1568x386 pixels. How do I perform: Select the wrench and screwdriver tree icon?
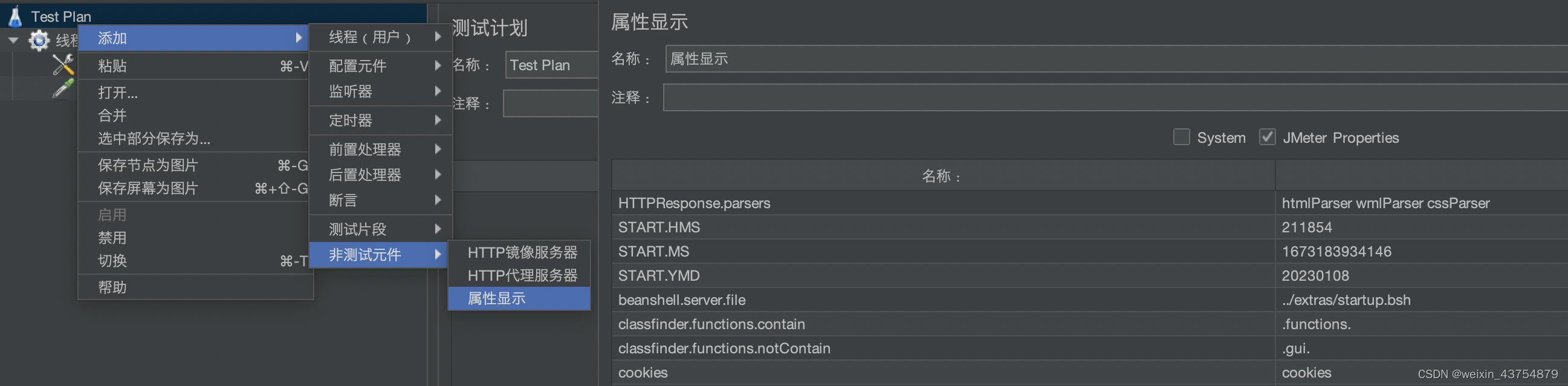[x=63, y=65]
